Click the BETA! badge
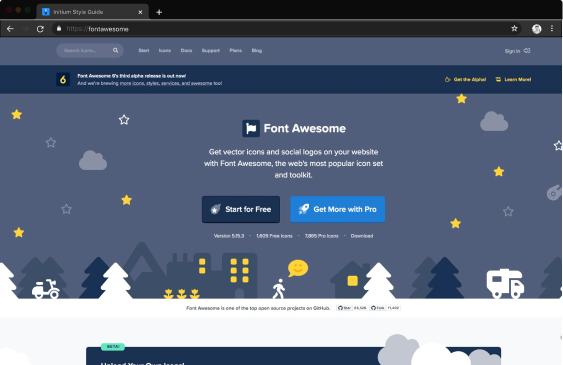 (113, 347)
